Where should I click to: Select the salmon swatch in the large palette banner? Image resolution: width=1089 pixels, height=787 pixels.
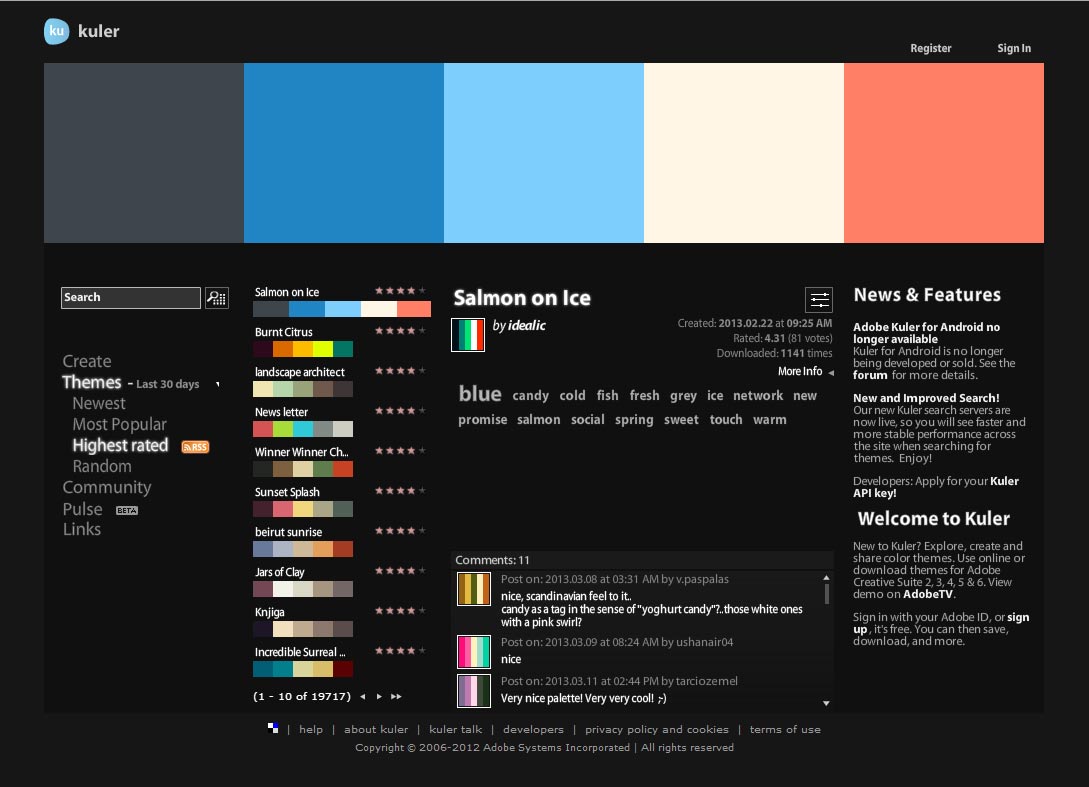944,152
